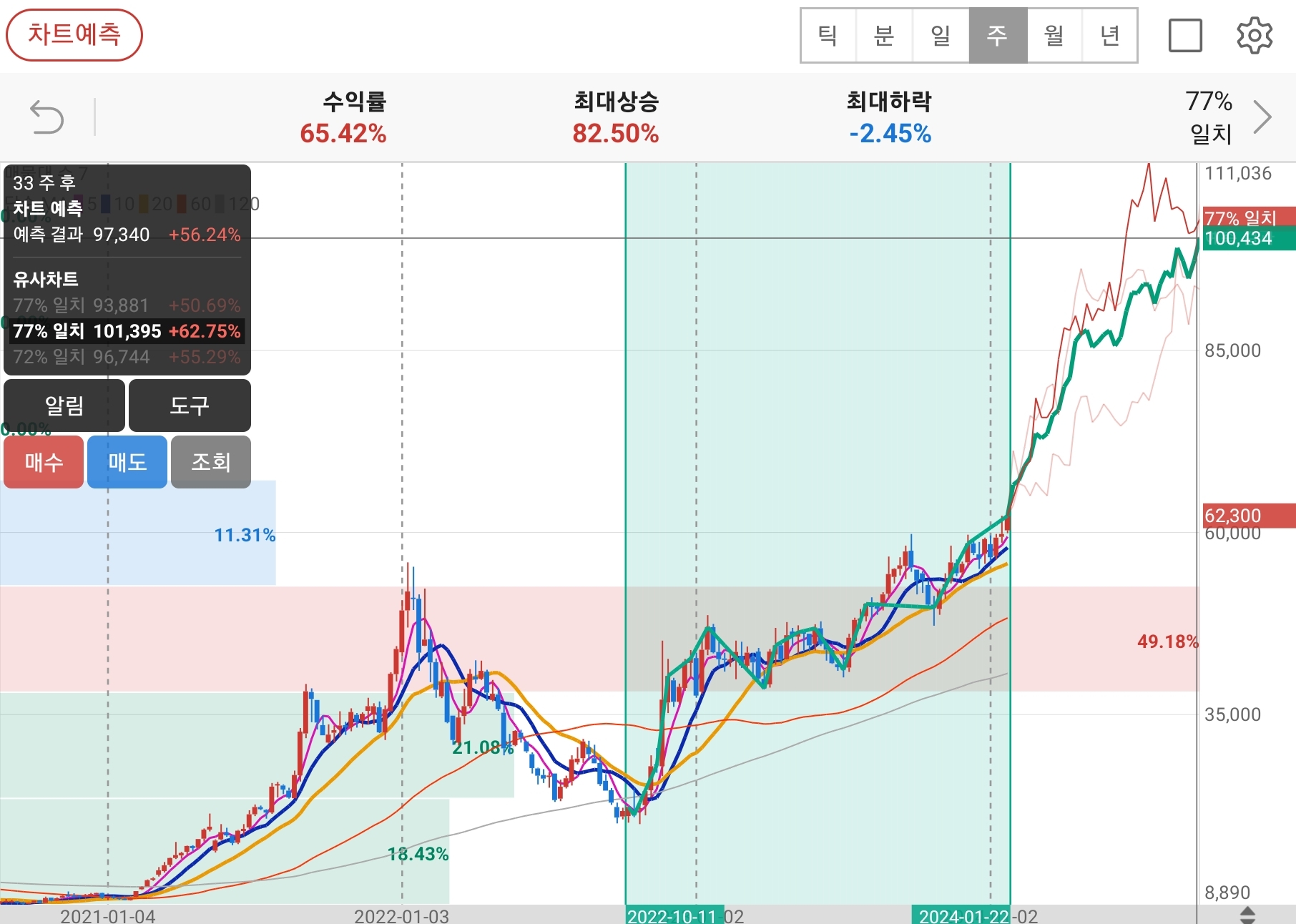Select highlighted similar chart row 101,395 +62.75%
Screen dimensions: 1296x924
point(127,331)
